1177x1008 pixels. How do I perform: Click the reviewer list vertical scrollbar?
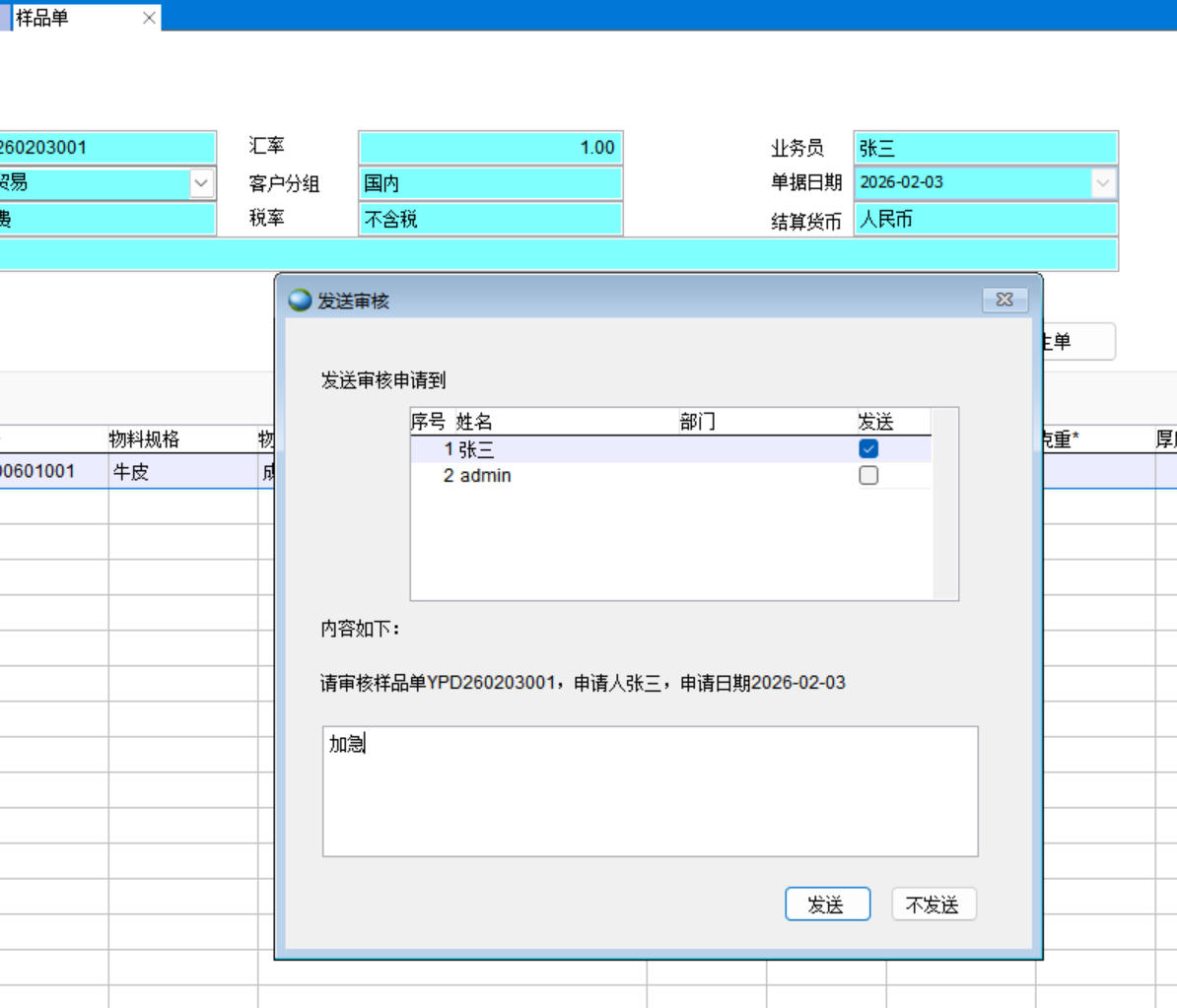click(x=944, y=504)
